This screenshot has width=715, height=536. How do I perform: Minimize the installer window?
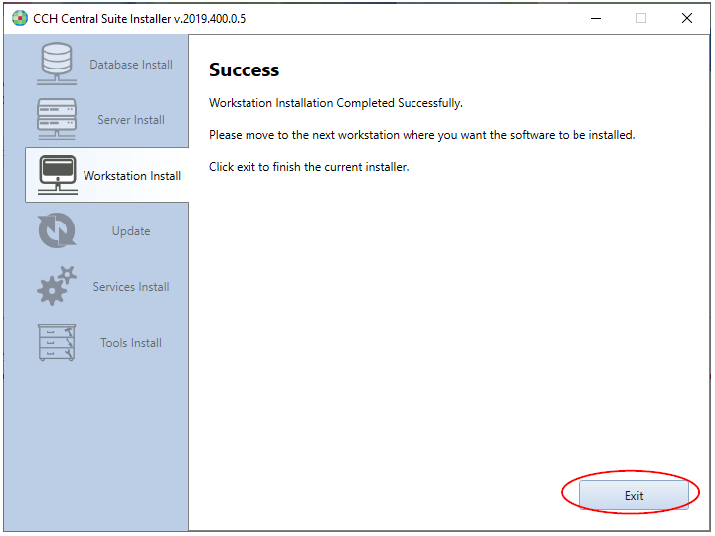(596, 18)
